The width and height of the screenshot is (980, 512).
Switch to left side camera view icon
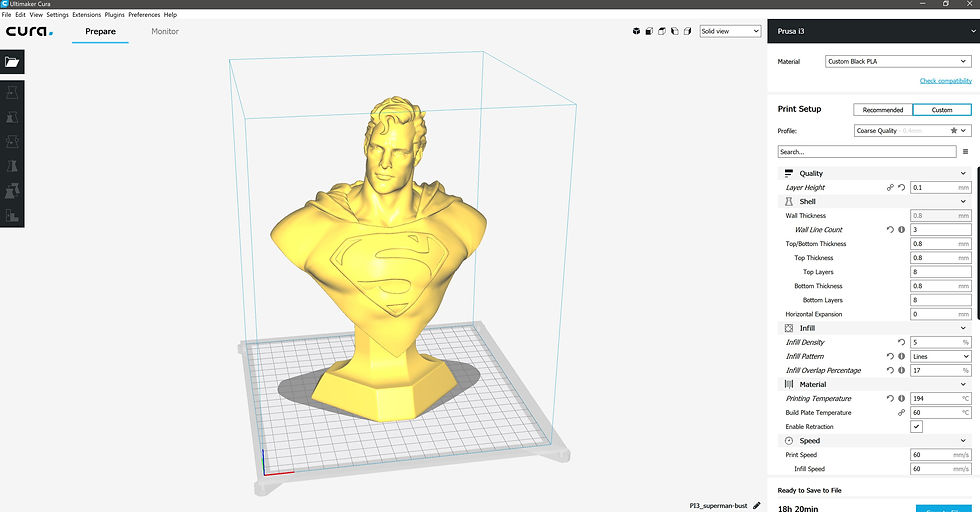pyautogui.click(x=674, y=31)
